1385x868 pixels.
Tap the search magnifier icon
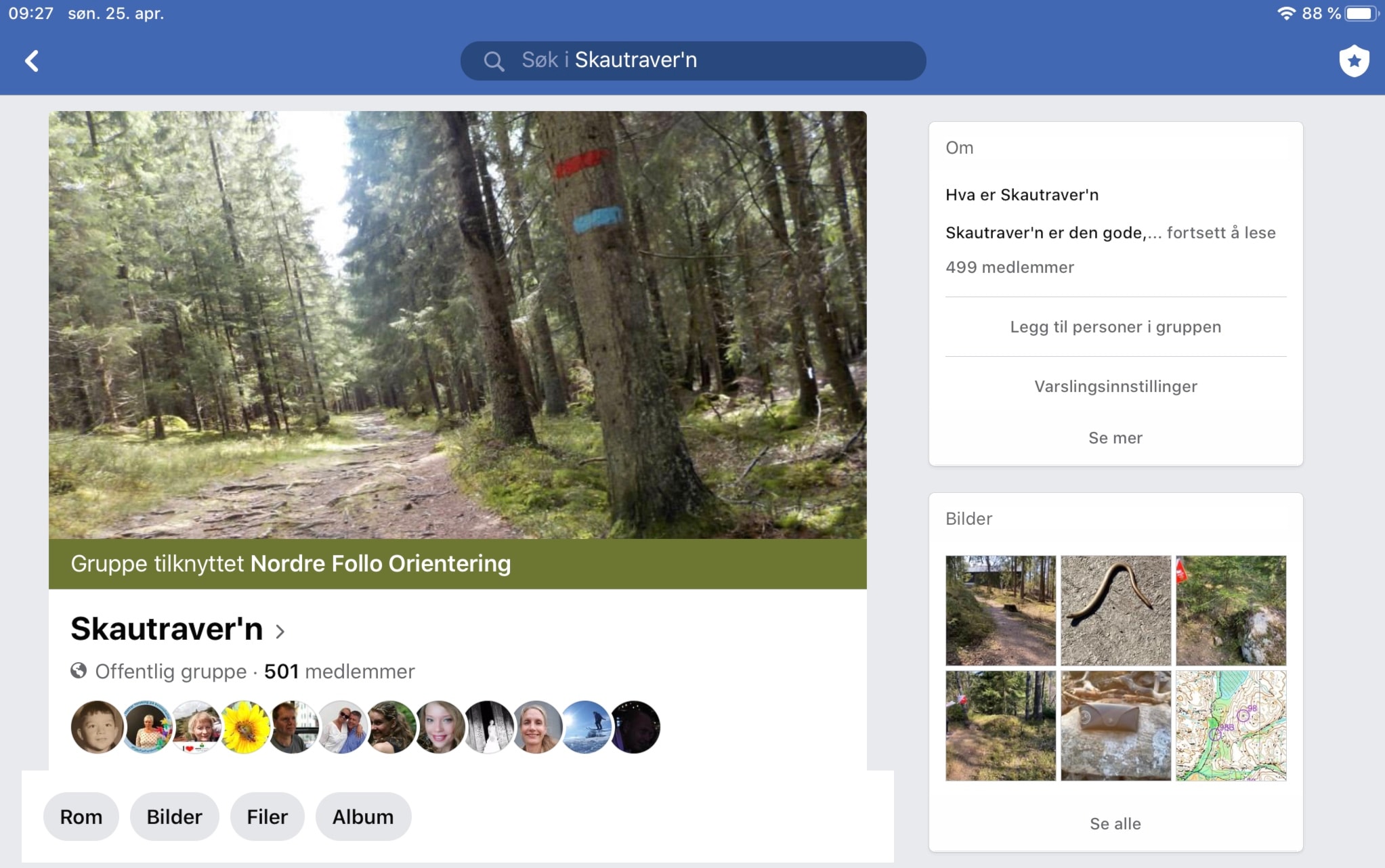[494, 62]
